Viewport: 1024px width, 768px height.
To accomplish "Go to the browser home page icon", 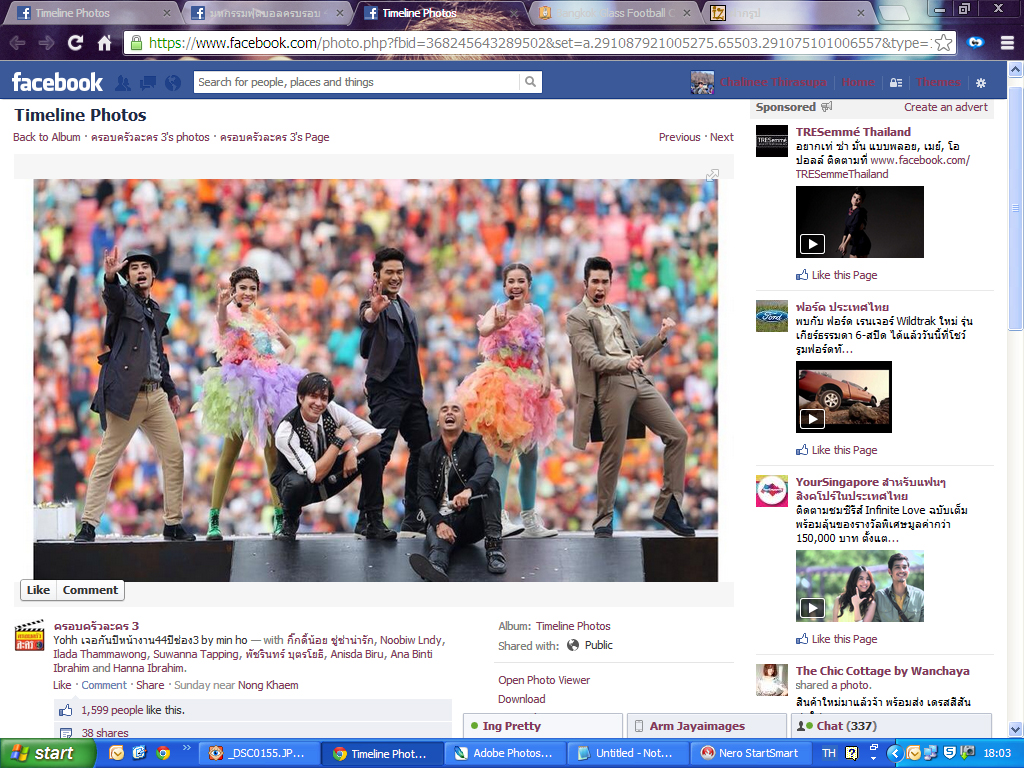I will click(104, 43).
